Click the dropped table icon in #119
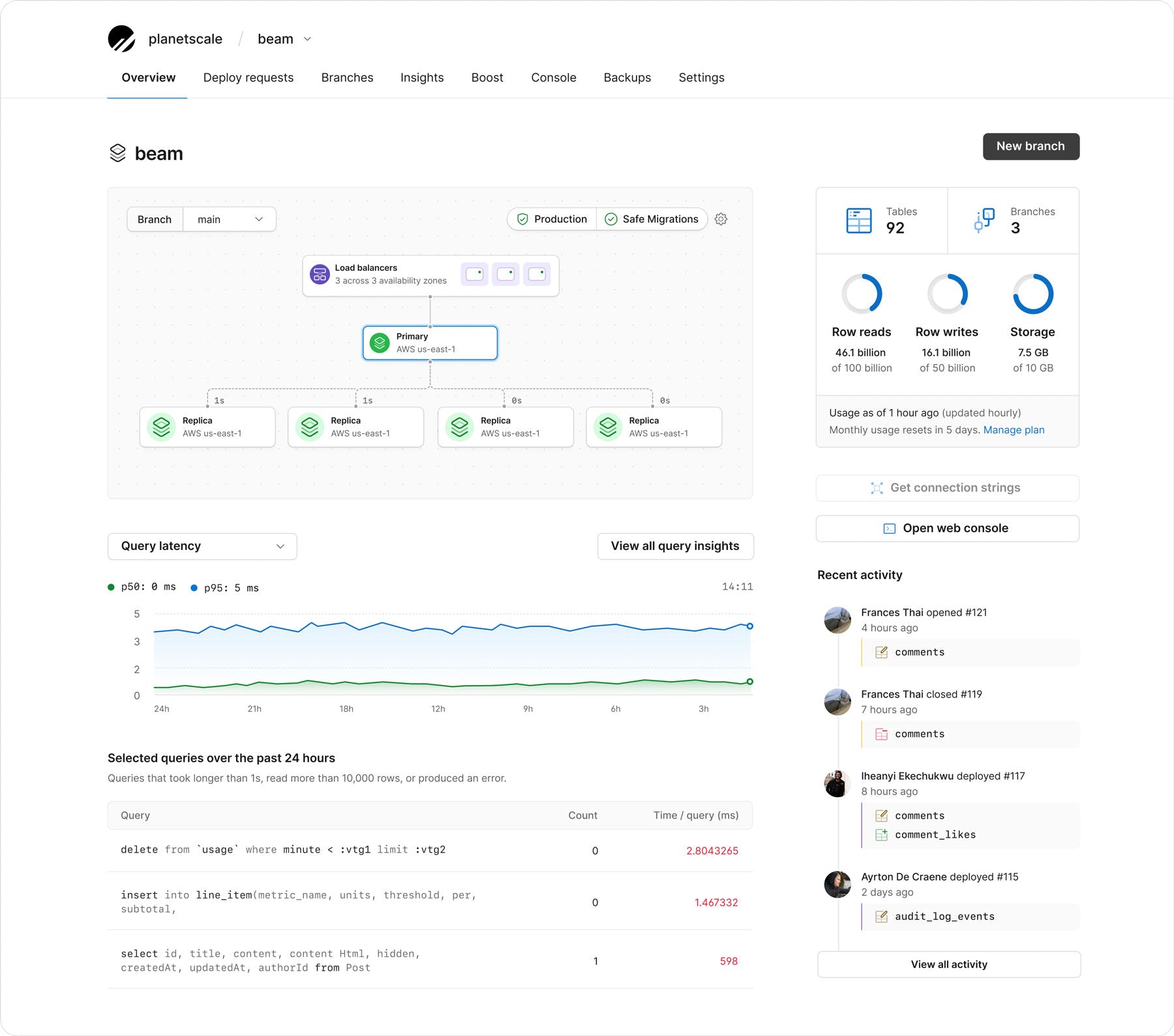Viewport: 1174px width, 1036px height. pos(881,734)
